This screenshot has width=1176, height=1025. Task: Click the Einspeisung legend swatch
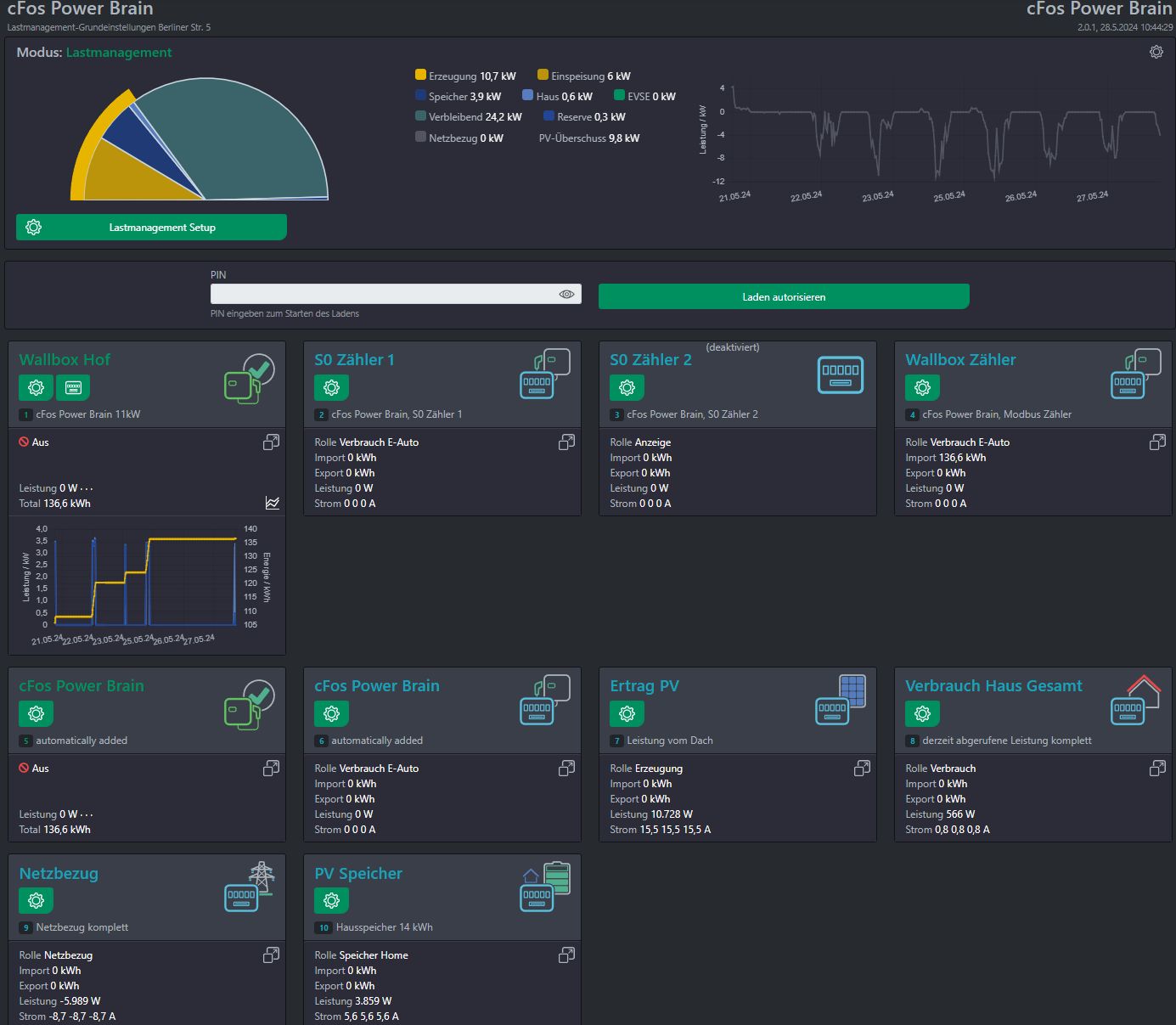point(543,75)
